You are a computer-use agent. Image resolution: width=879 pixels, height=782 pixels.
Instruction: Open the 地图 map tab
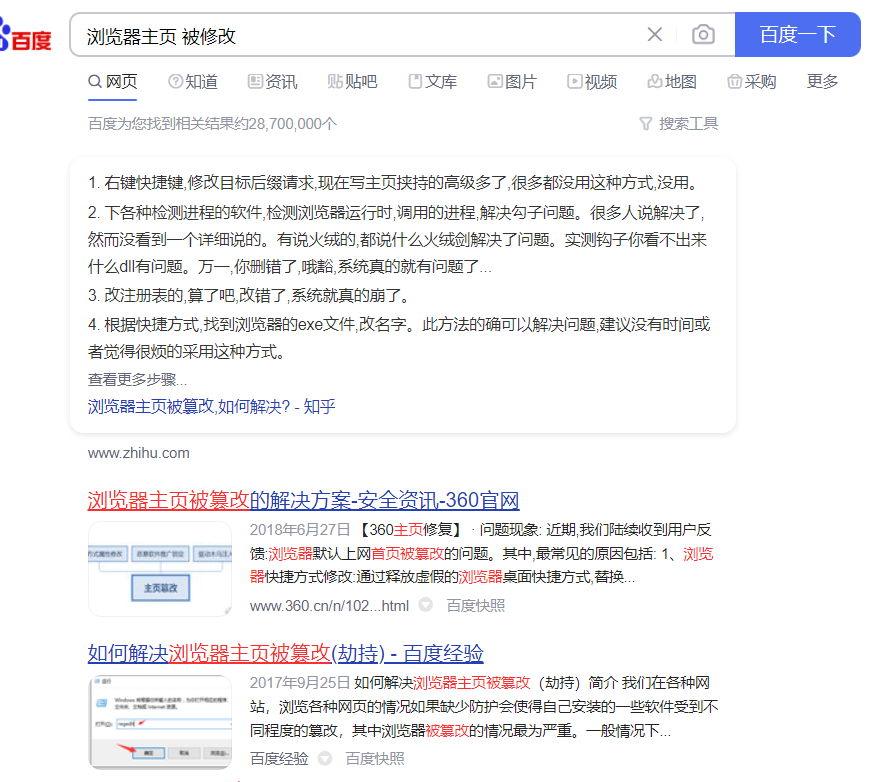(672, 82)
